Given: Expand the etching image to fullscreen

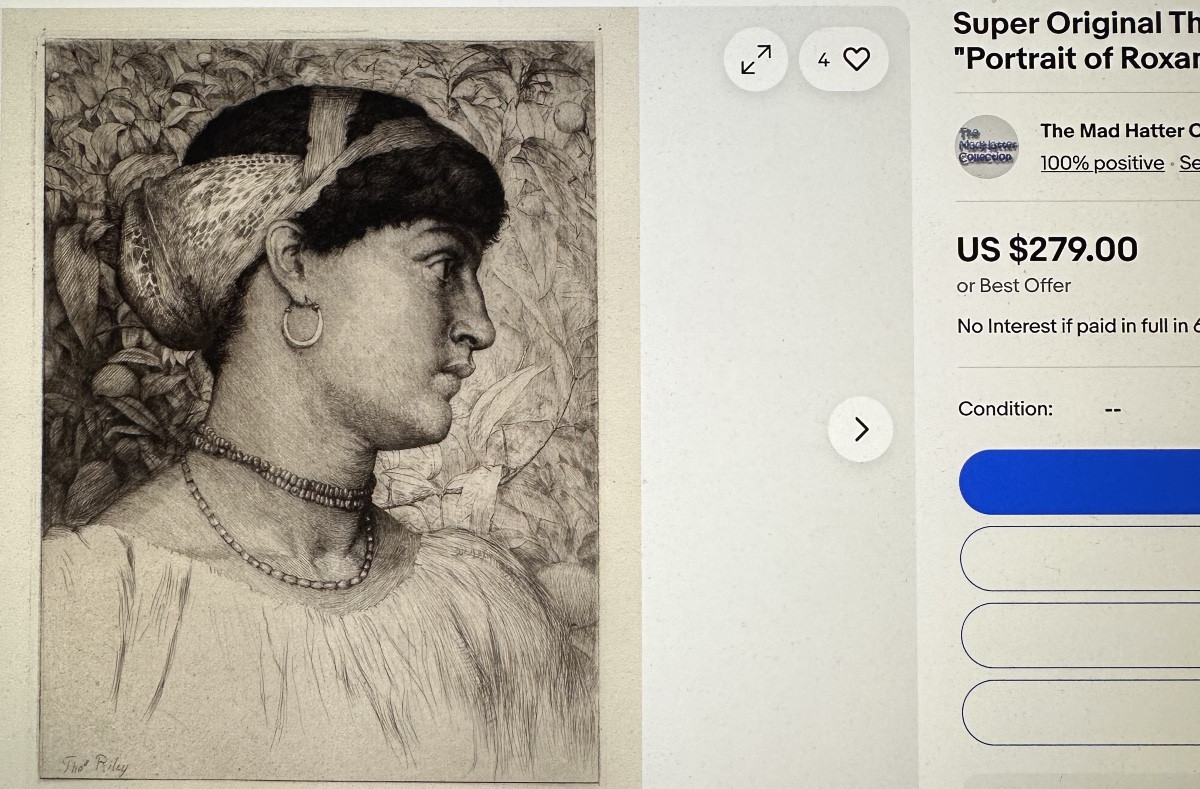Looking at the screenshot, I should (756, 60).
